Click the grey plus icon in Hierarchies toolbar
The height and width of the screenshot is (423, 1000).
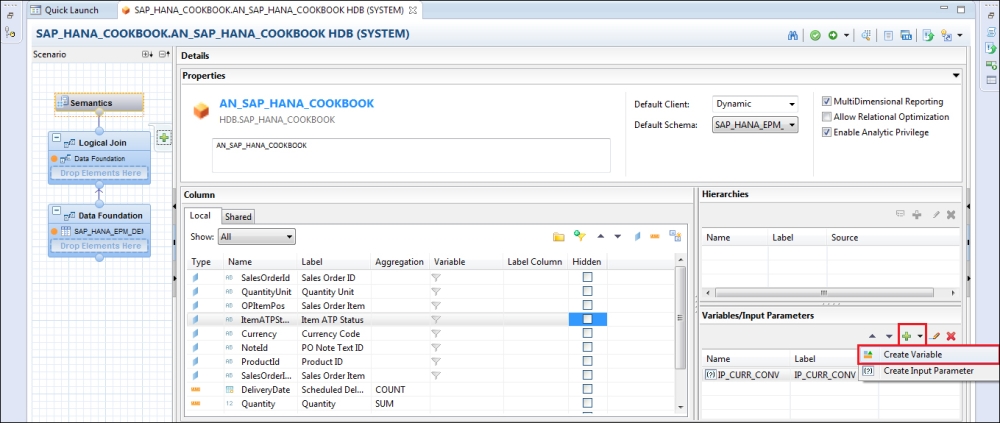tap(917, 215)
